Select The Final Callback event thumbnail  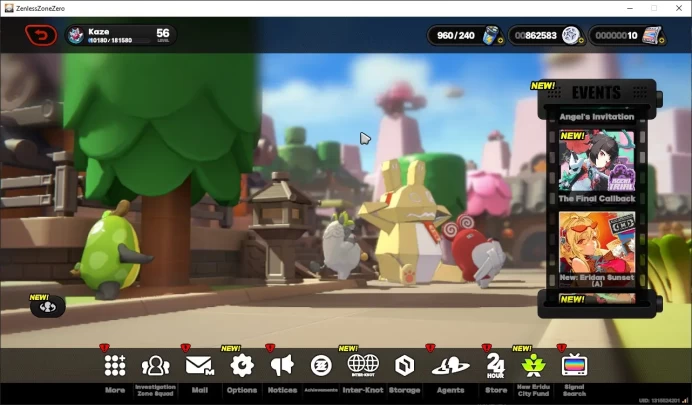click(597, 161)
